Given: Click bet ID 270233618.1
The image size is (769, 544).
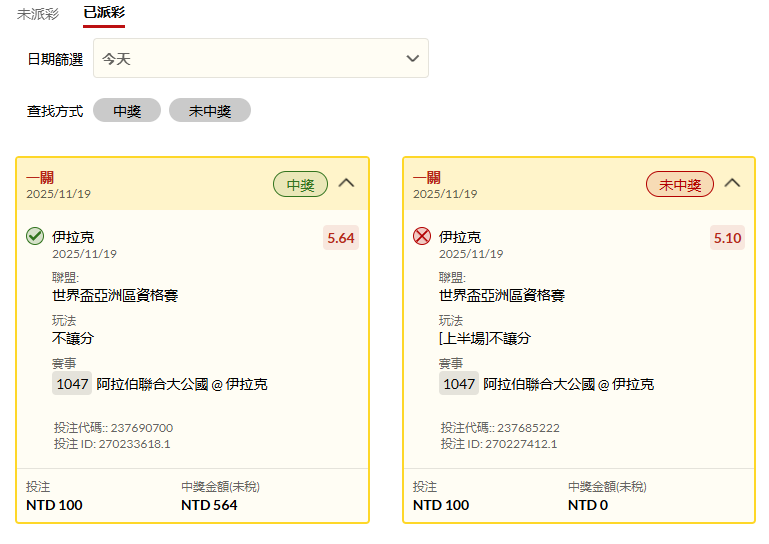Looking at the screenshot, I should pyautogui.click(x=112, y=444).
